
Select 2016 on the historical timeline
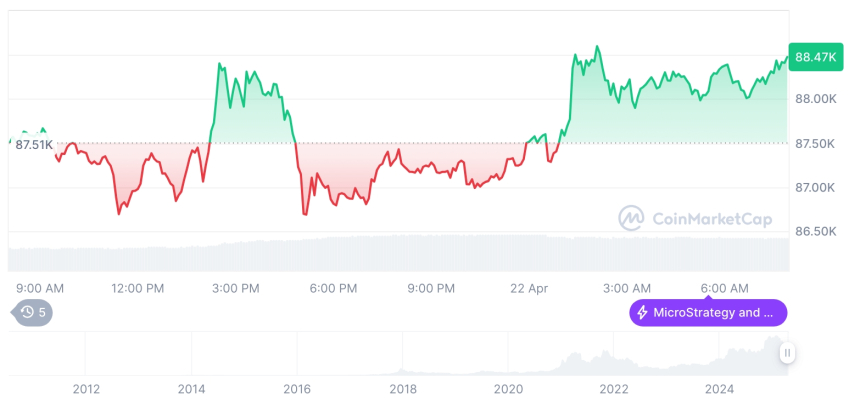[297, 388]
